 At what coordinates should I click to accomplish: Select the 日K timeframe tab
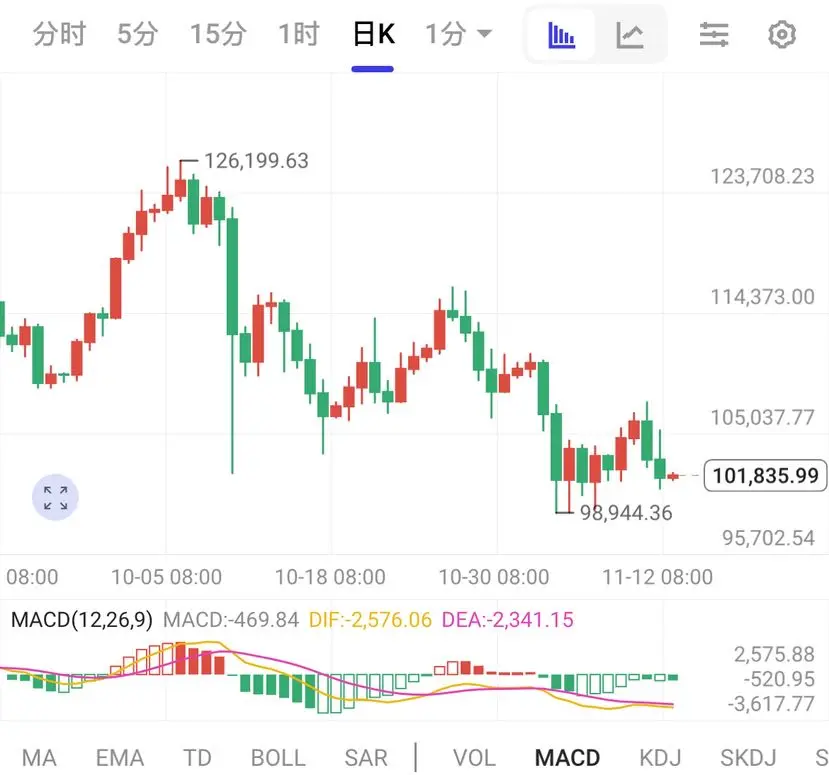(x=373, y=34)
